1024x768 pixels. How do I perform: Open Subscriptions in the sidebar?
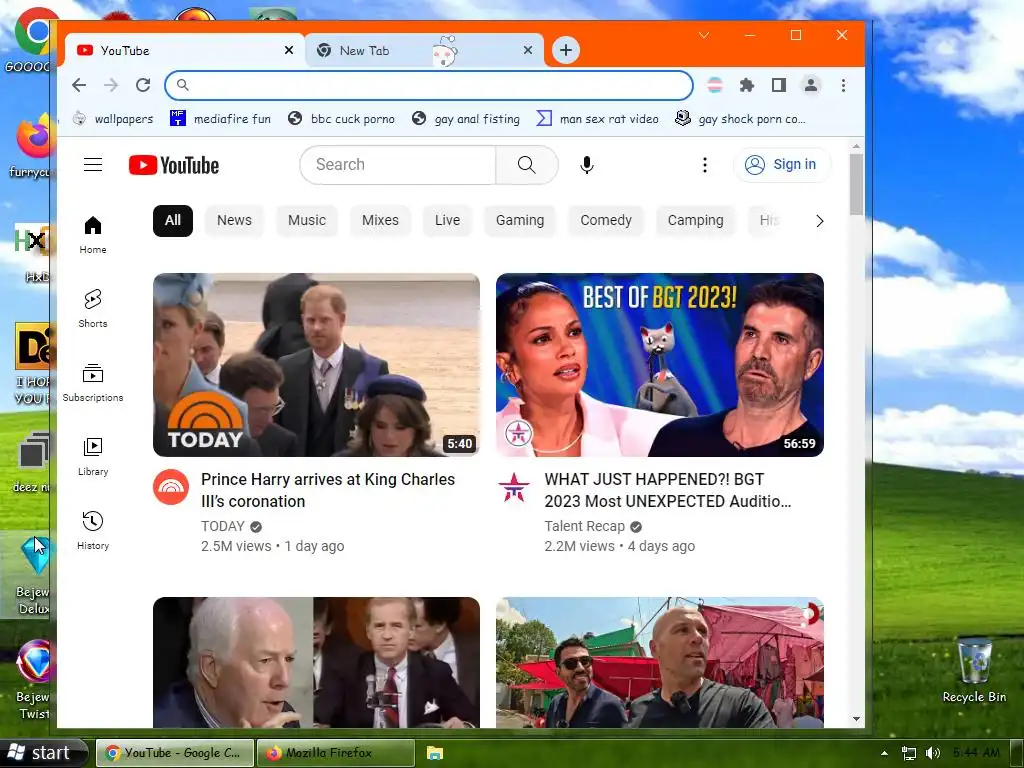[93, 383]
